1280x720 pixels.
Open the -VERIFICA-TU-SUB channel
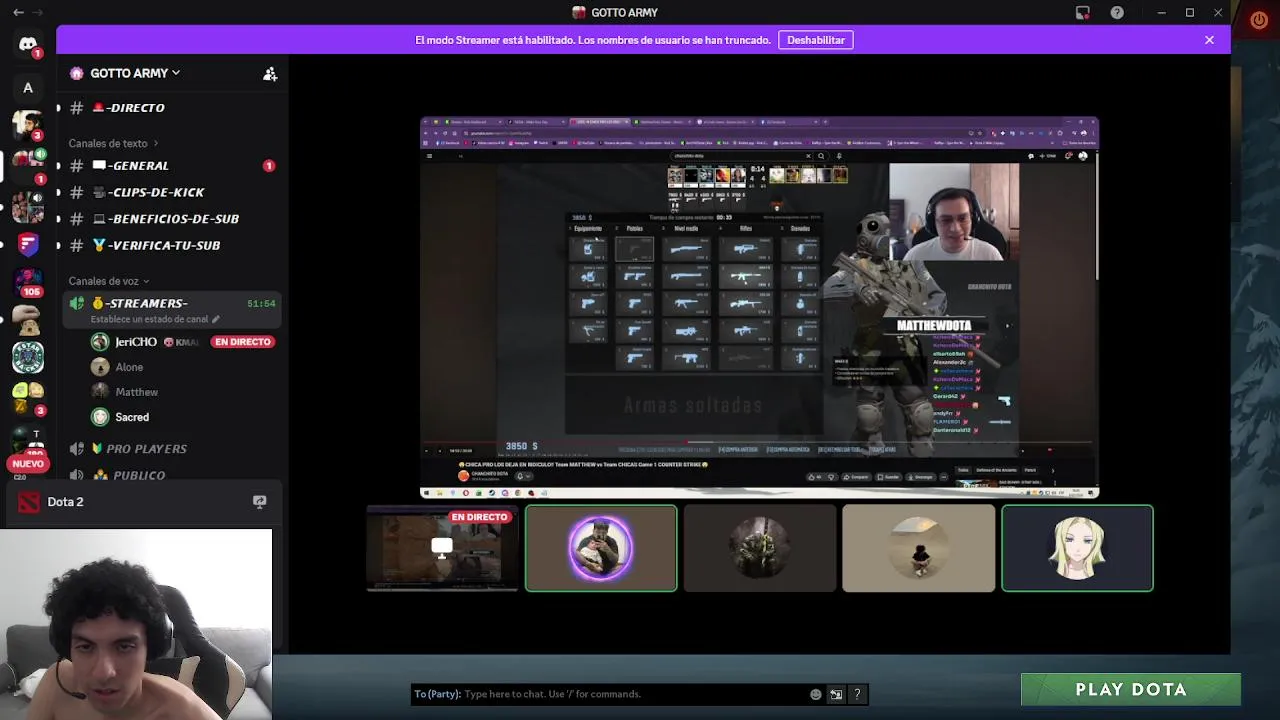tap(170, 245)
